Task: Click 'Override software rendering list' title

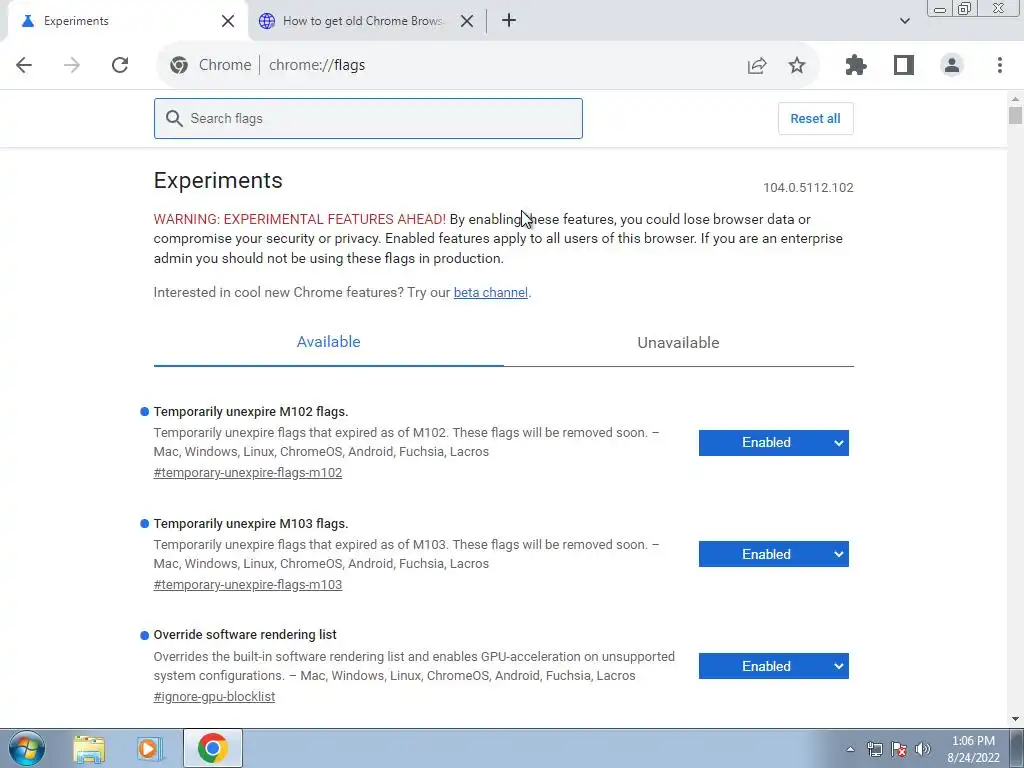Action: pos(245,635)
